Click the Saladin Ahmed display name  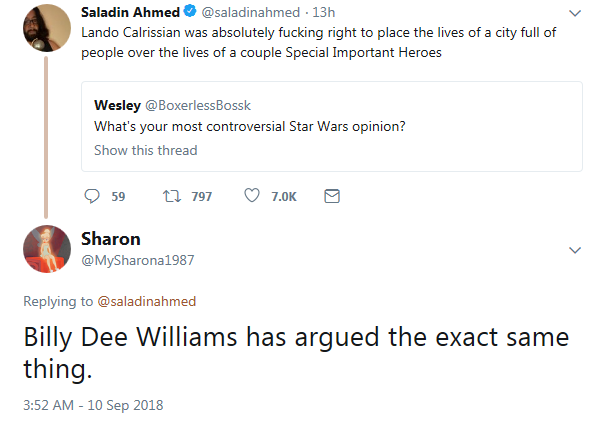click(128, 12)
